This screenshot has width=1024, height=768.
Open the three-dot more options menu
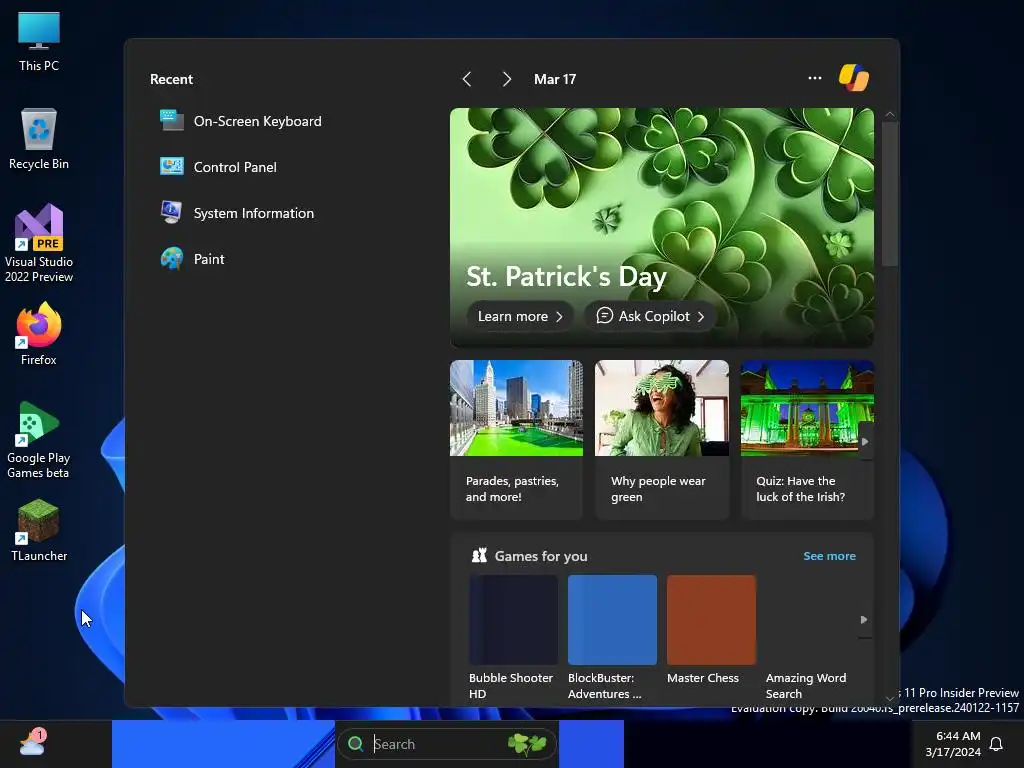coord(814,78)
